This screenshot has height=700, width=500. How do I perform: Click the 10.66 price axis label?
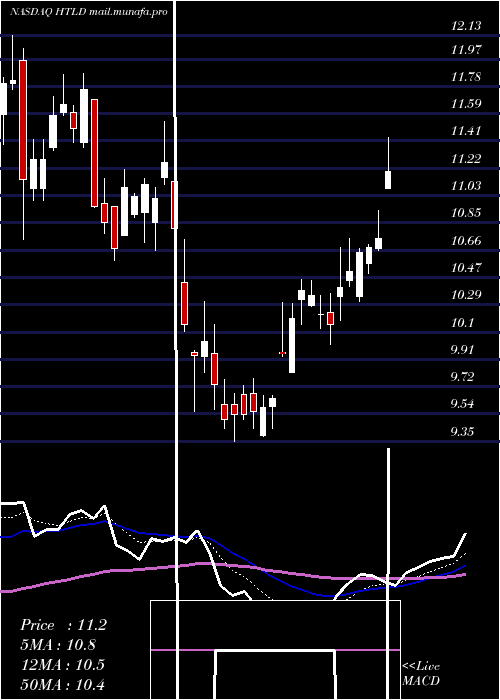tap(466, 241)
